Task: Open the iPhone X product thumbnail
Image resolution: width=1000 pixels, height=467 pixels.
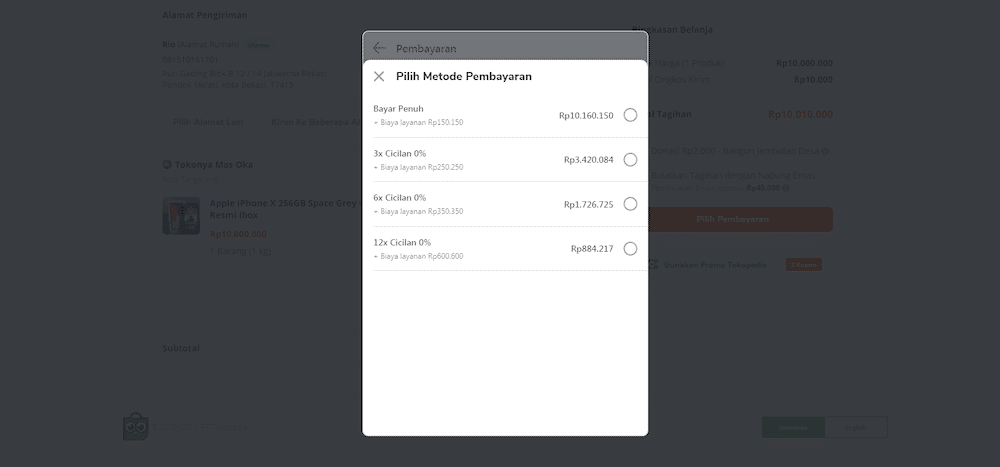Action: pos(181,216)
